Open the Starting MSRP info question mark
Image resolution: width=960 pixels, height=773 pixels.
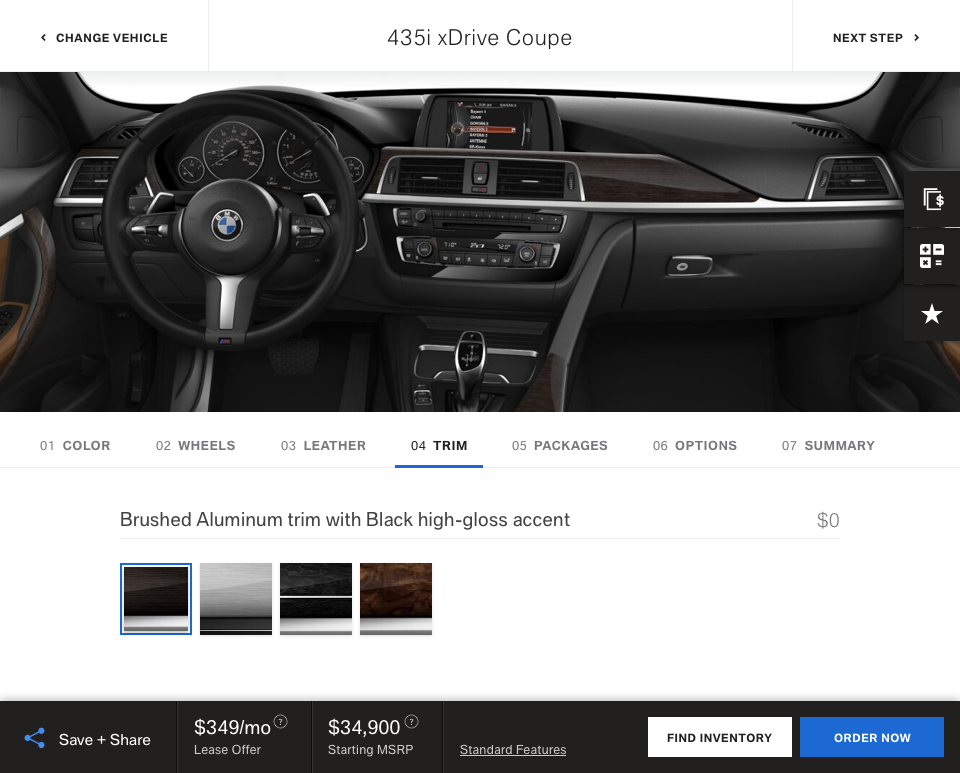click(x=411, y=722)
